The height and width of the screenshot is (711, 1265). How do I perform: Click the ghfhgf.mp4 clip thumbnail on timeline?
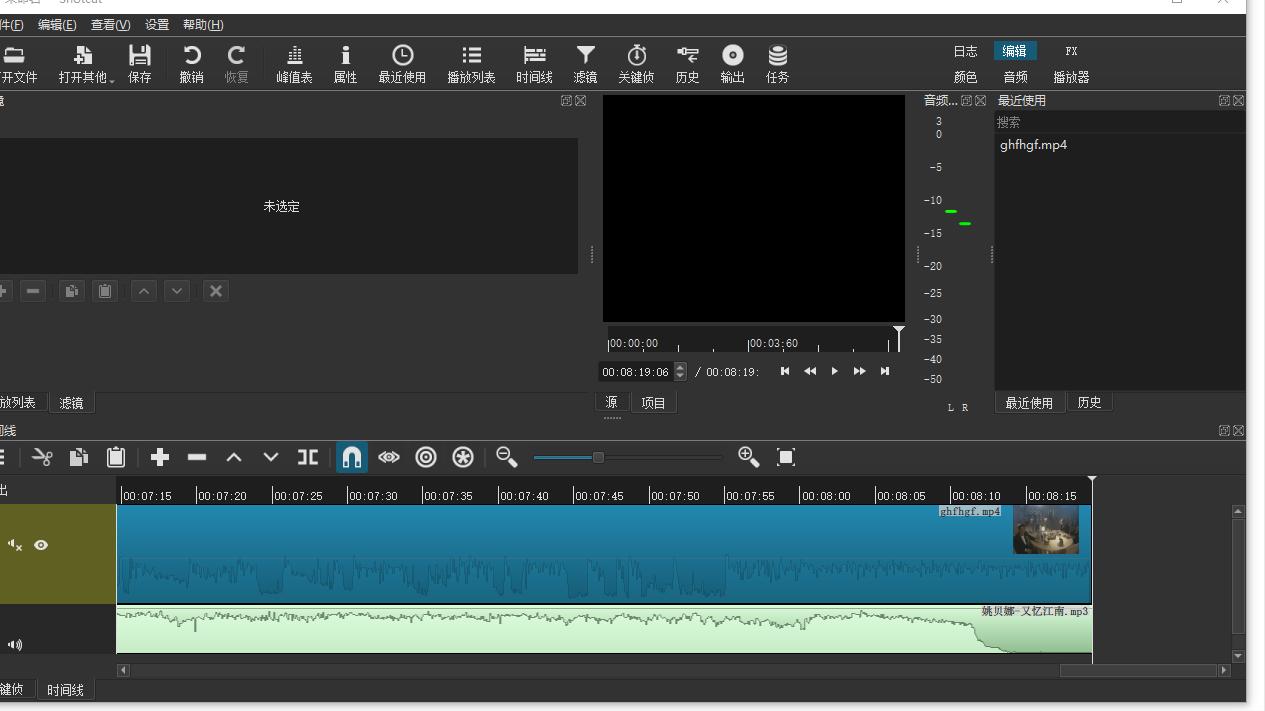tap(1045, 530)
